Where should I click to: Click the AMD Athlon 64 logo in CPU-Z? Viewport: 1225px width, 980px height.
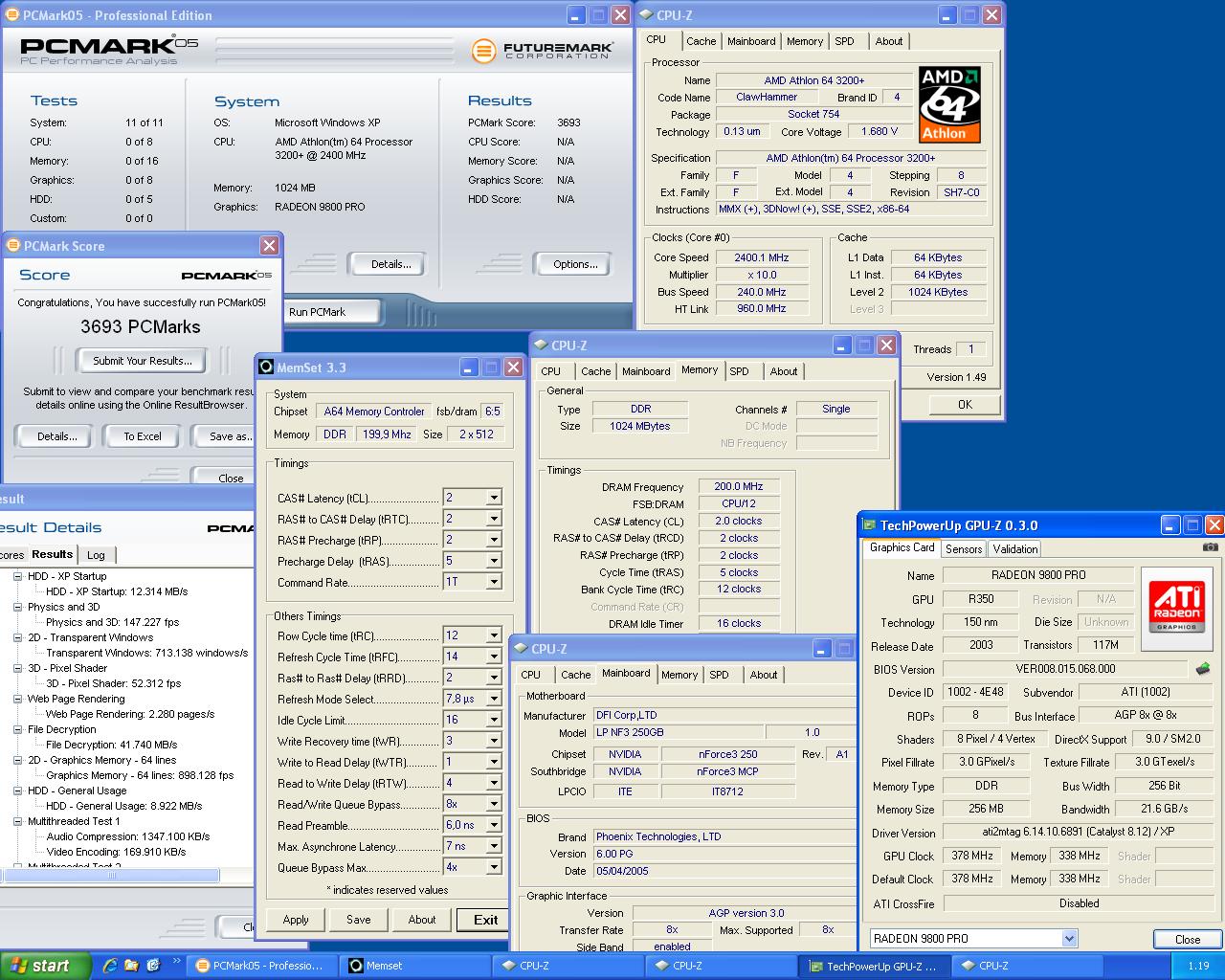[x=949, y=104]
